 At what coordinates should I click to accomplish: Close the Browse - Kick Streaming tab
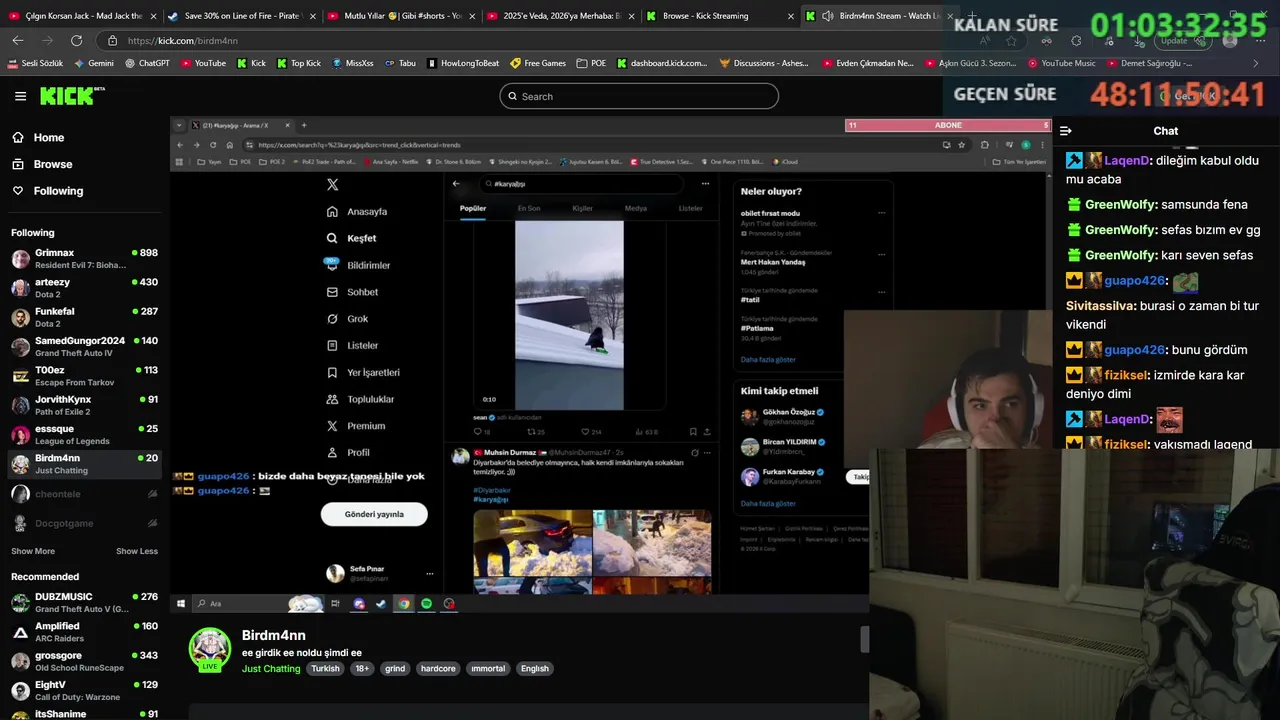791,16
